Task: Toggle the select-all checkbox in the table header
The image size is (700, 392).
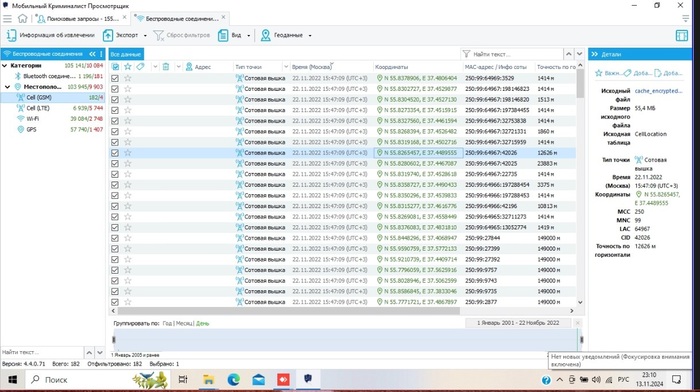Action: (115, 67)
